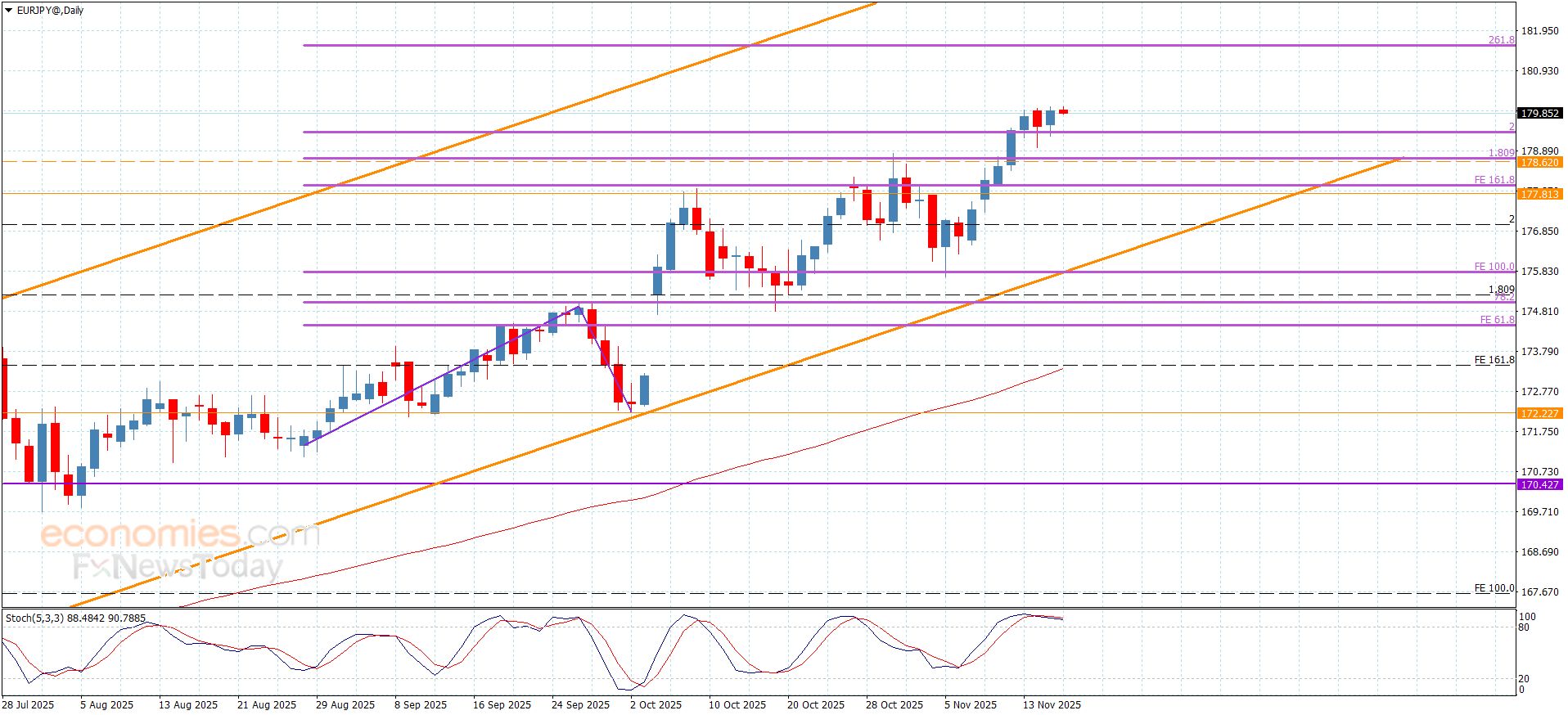This screenshot has width=1568, height=715.
Task: Select the black FE 100.0 label near 167.670
Action: pyautogui.click(x=1494, y=588)
